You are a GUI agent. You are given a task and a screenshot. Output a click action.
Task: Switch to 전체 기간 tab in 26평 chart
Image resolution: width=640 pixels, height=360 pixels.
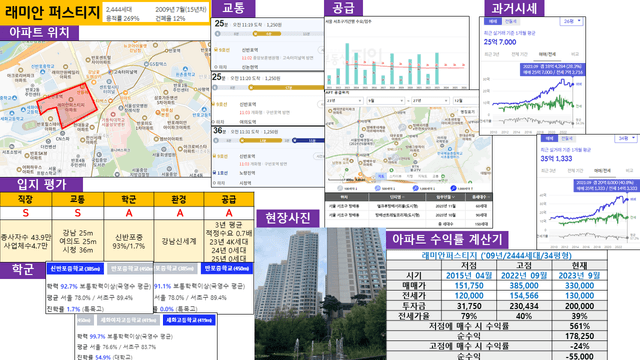(x=519, y=54)
